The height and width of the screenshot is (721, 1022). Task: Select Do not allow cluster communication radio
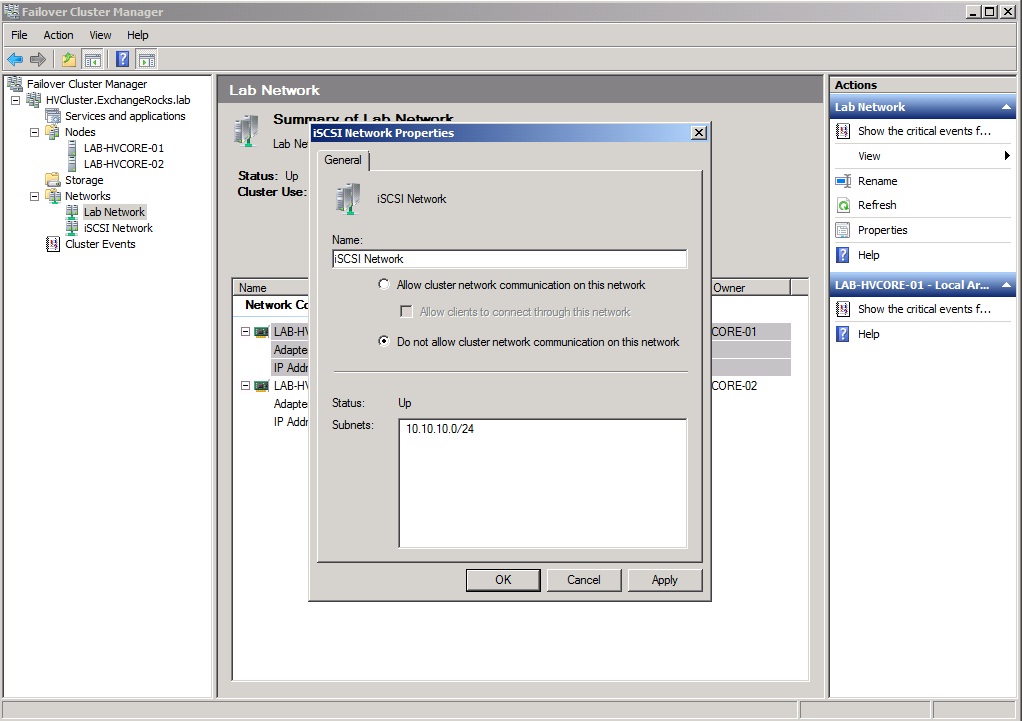pos(384,342)
